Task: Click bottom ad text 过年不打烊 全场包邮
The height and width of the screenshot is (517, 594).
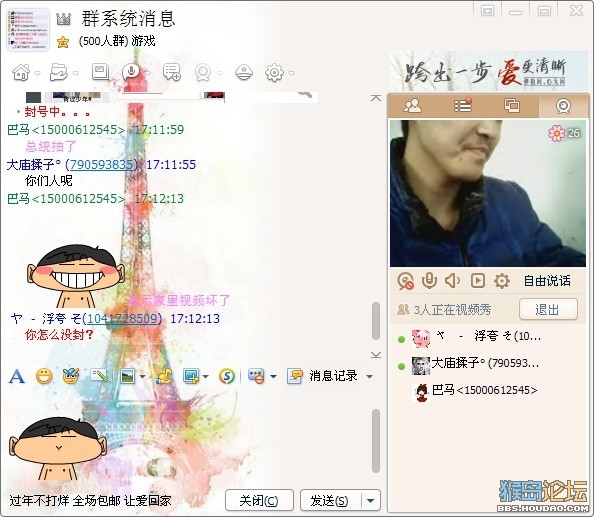Action: coord(90,500)
